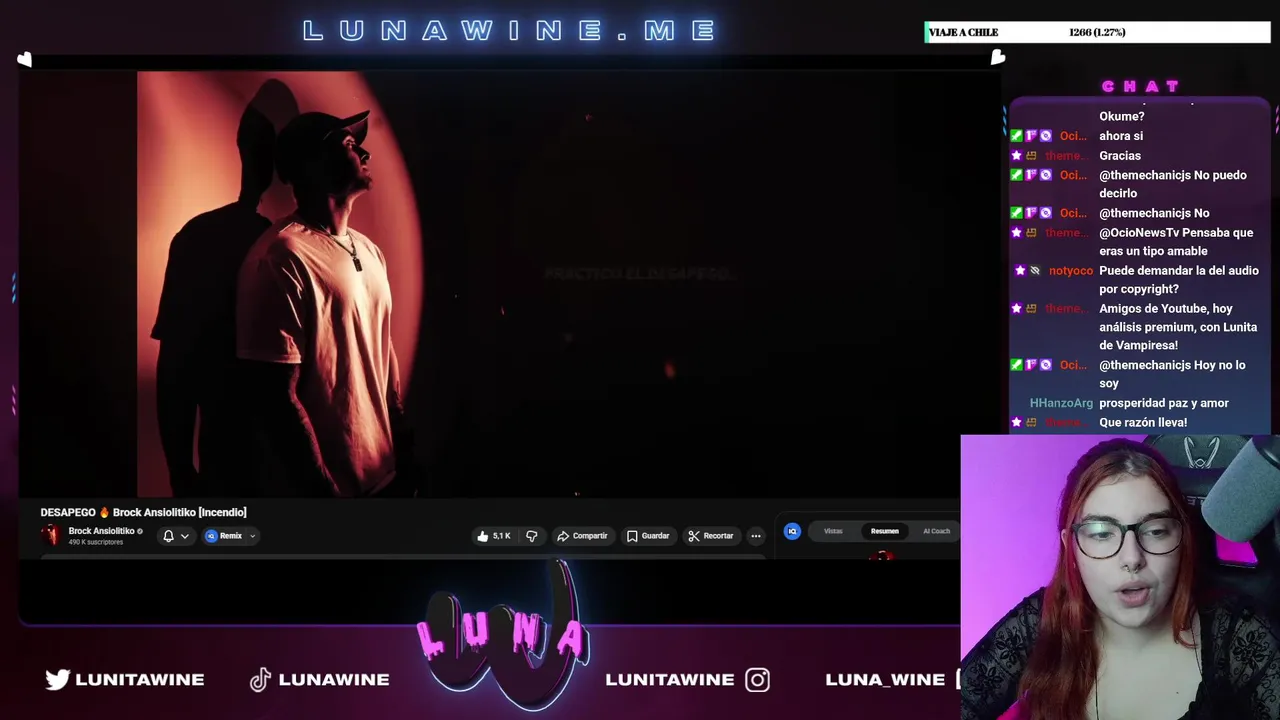Switch to the Vistas tab
Image resolution: width=1280 pixels, height=720 pixels.
tap(833, 531)
